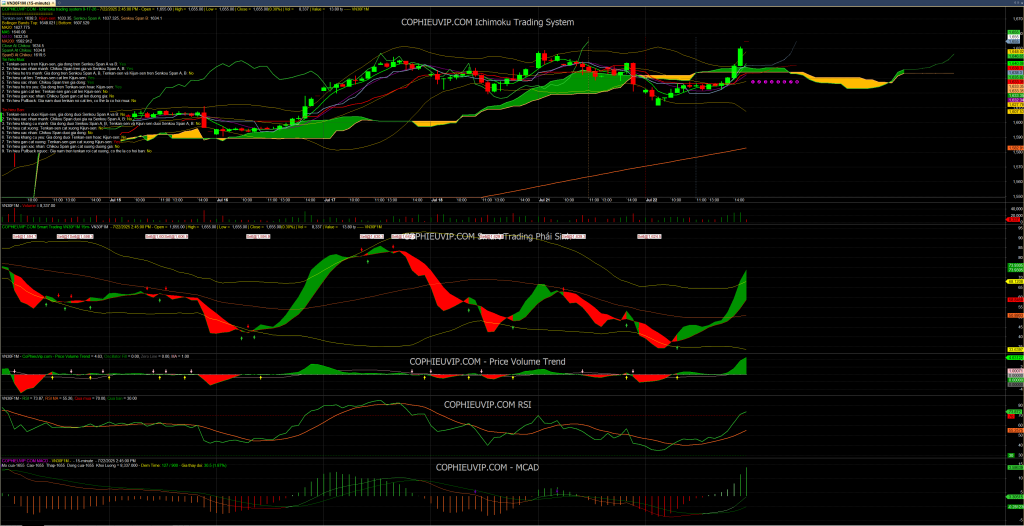
Task: Click the red 'Tin hieu Ban' heading
Action: pos(14,110)
